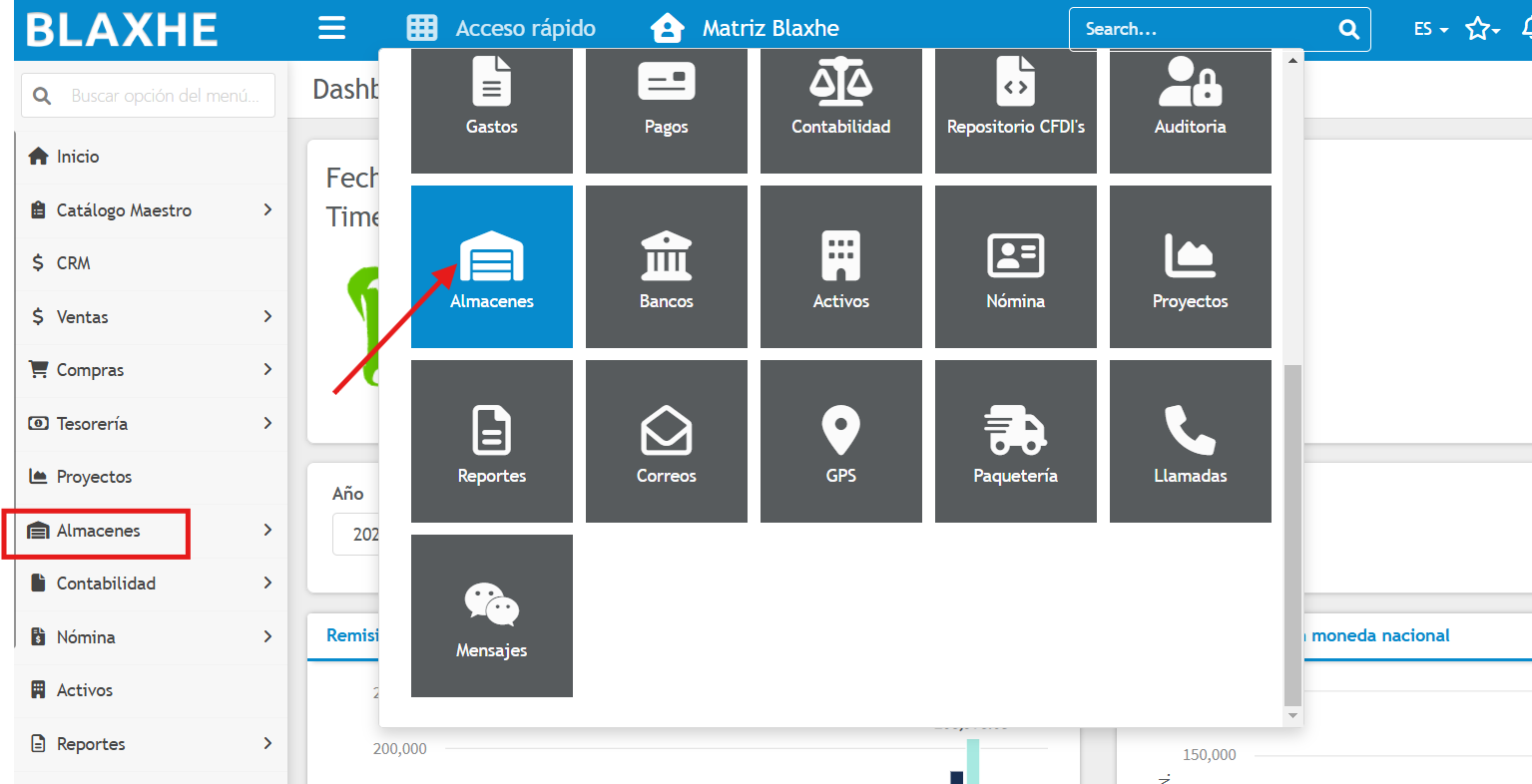
Task: Click the quick access panel scrollbar thumb
Action: pyautogui.click(x=1292, y=535)
